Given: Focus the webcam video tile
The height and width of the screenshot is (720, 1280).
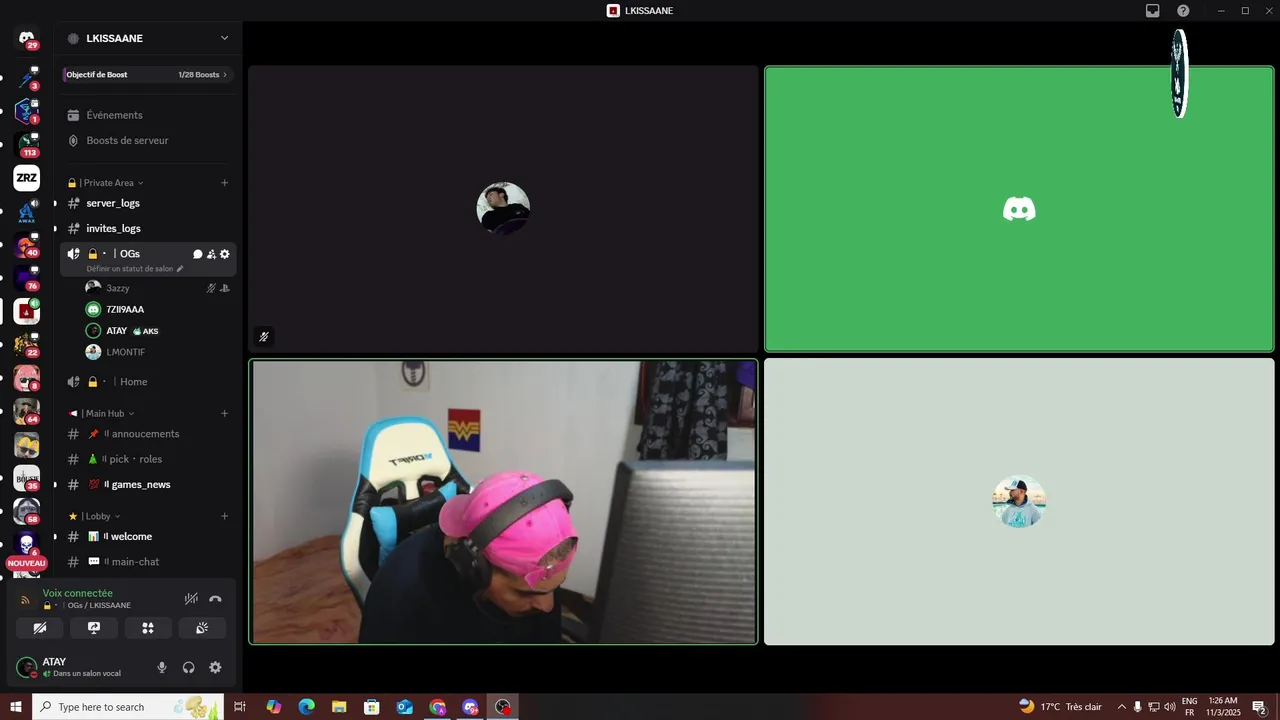Looking at the screenshot, I should 503,502.
